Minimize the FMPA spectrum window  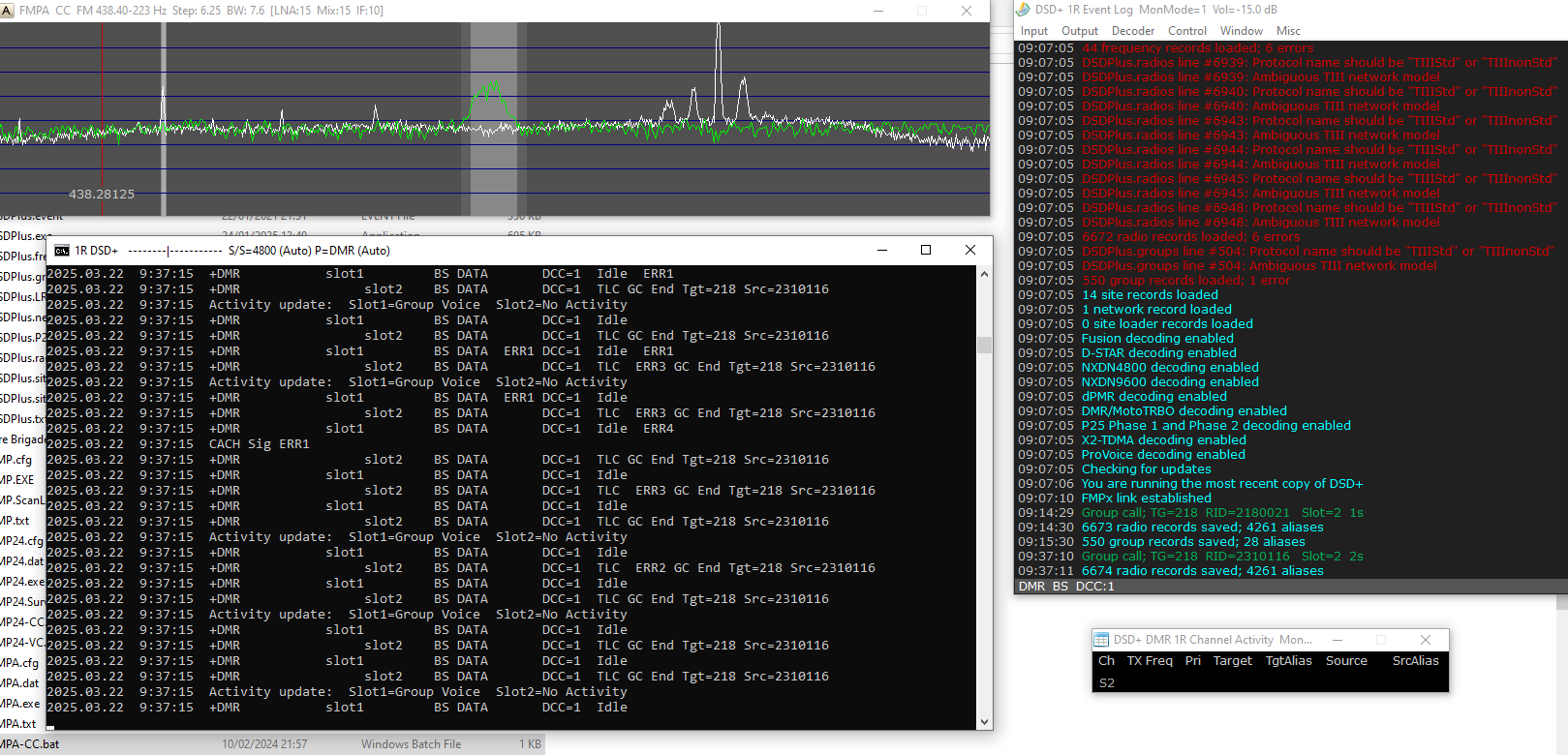point(878,11)
